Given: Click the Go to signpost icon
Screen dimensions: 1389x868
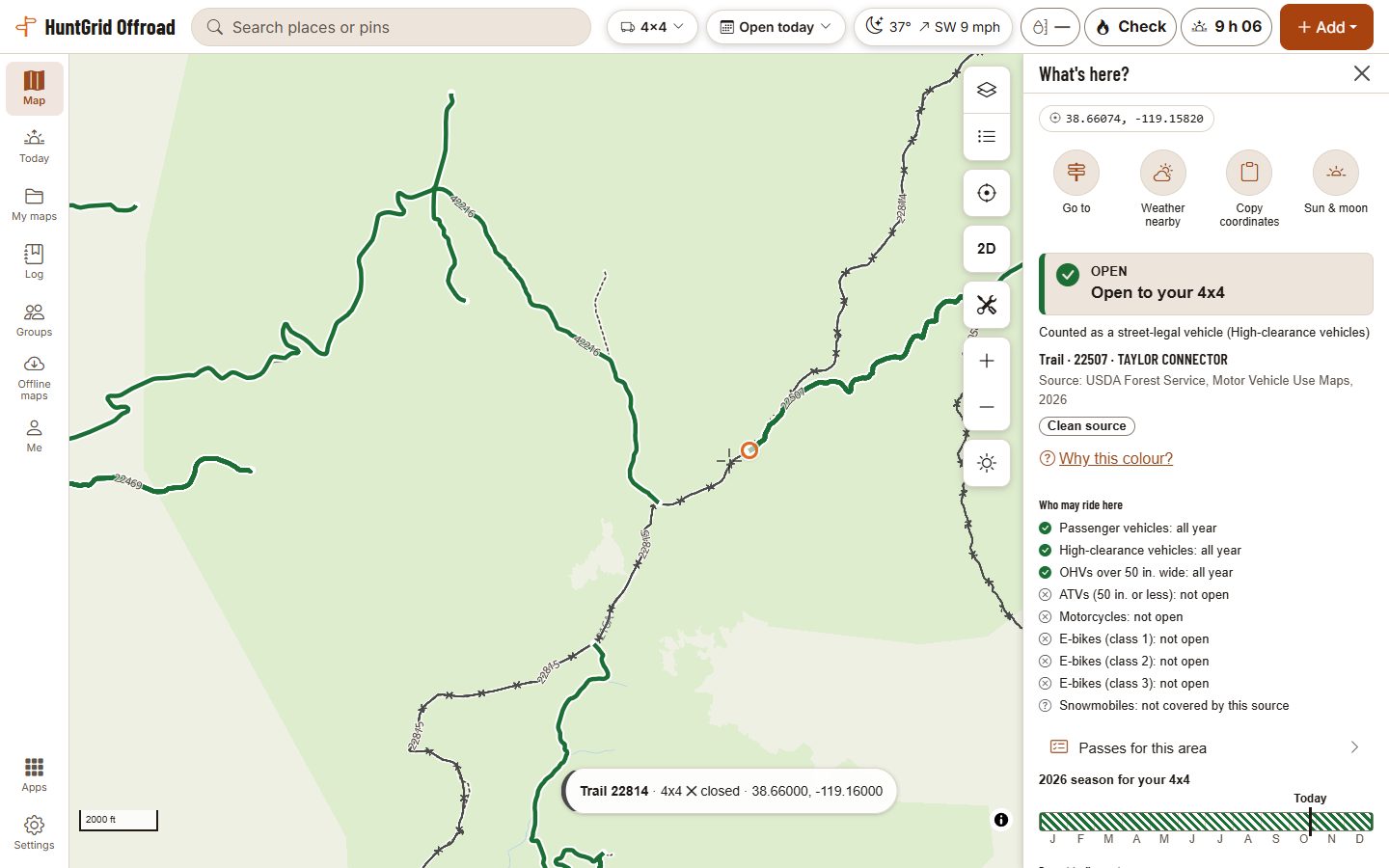Looking at the screenshot, I should (x=1076, y=173).
